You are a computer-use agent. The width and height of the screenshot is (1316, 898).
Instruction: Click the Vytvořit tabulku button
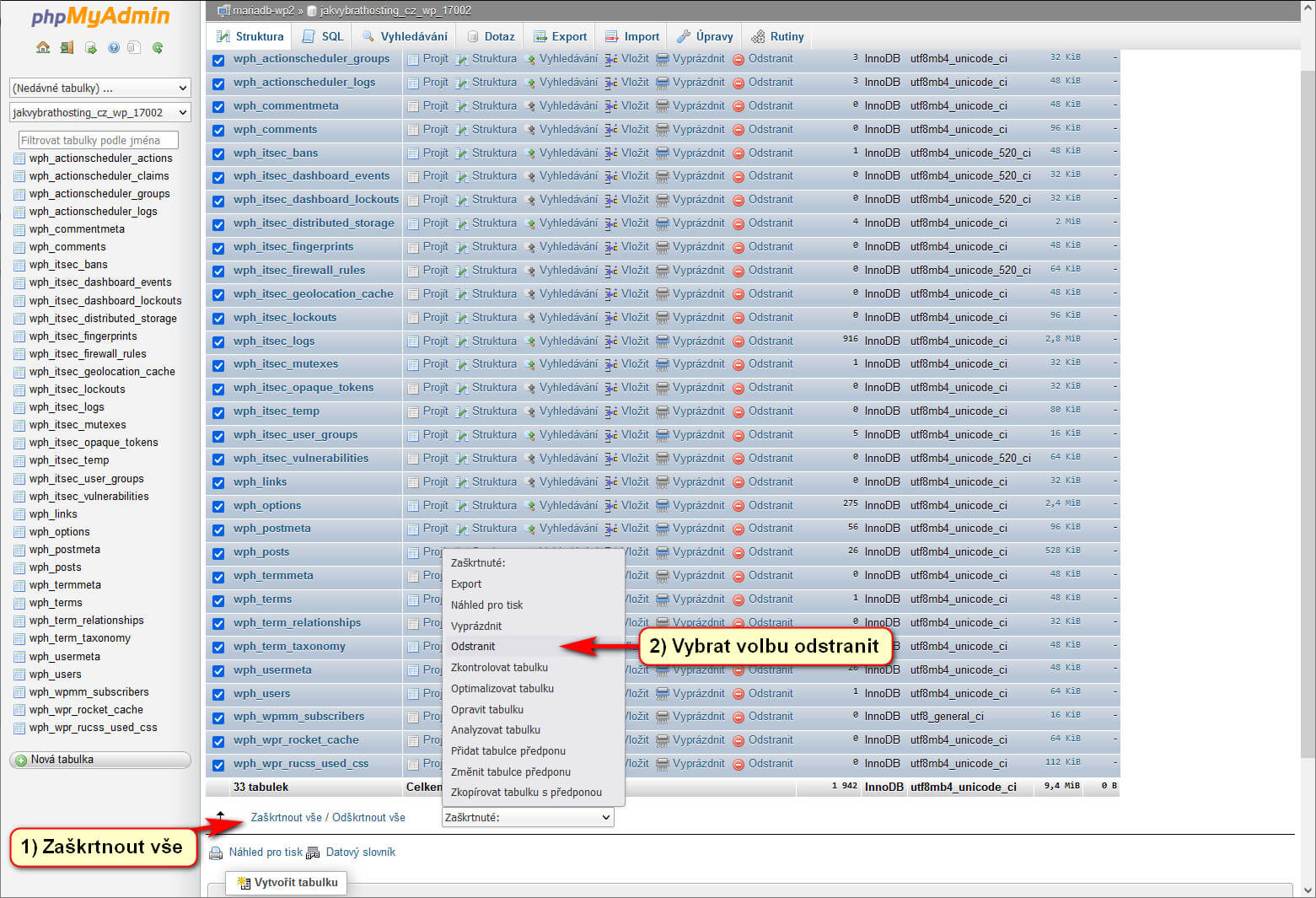(287, 883)
